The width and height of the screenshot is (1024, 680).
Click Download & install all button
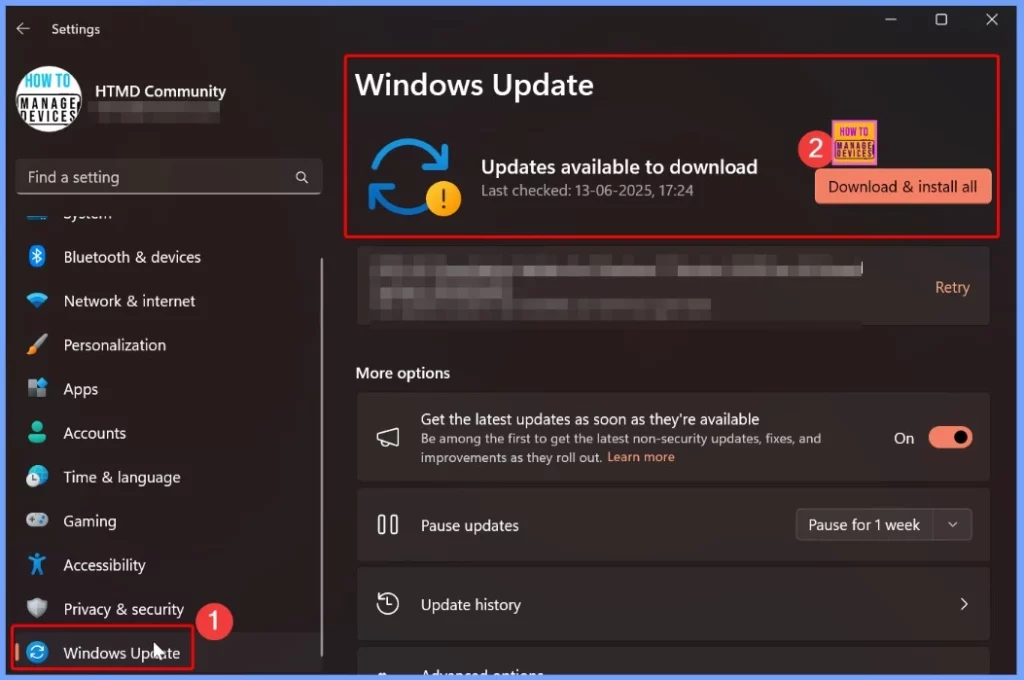click(x=903, y=186)
